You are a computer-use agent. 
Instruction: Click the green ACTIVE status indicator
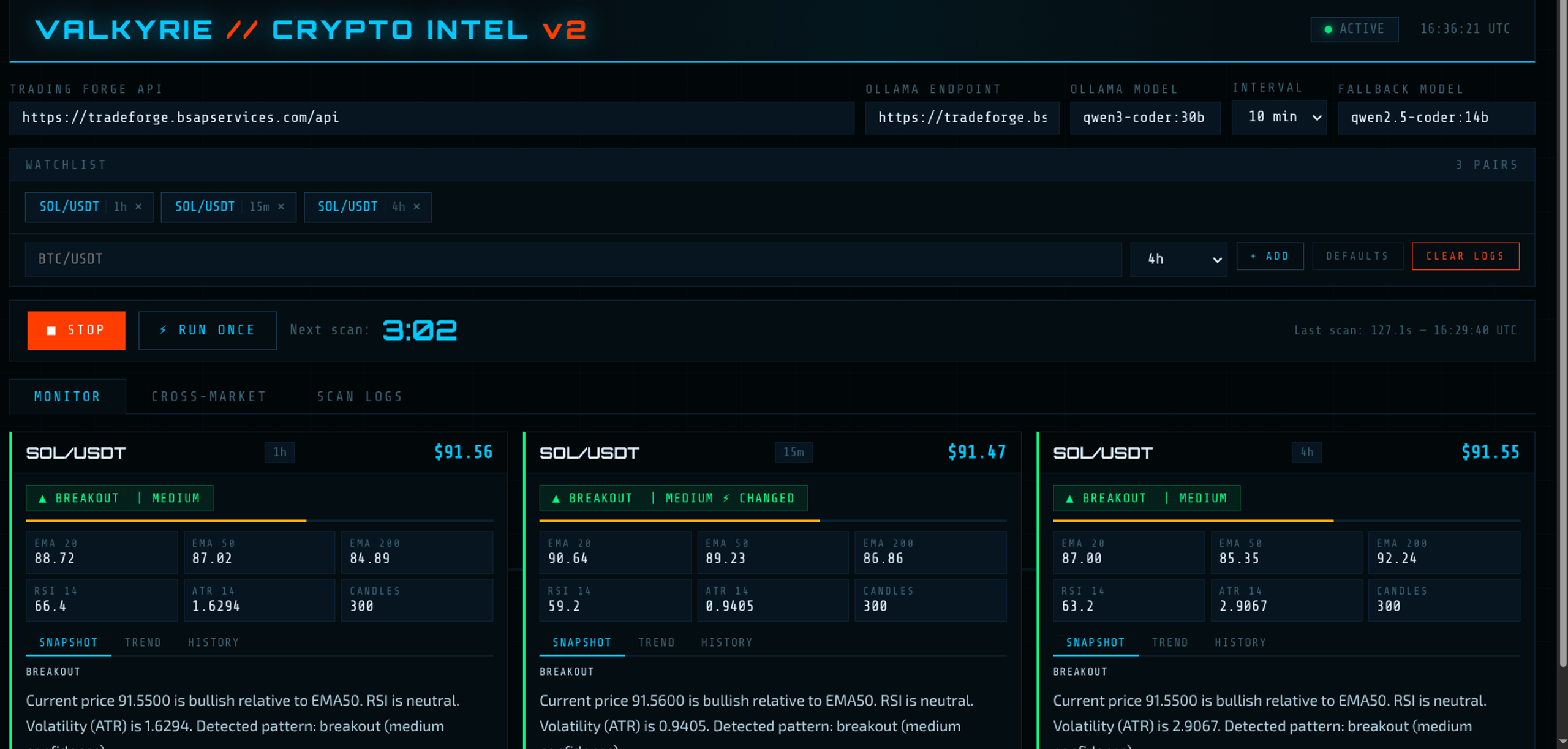(x=1354, y=29)
